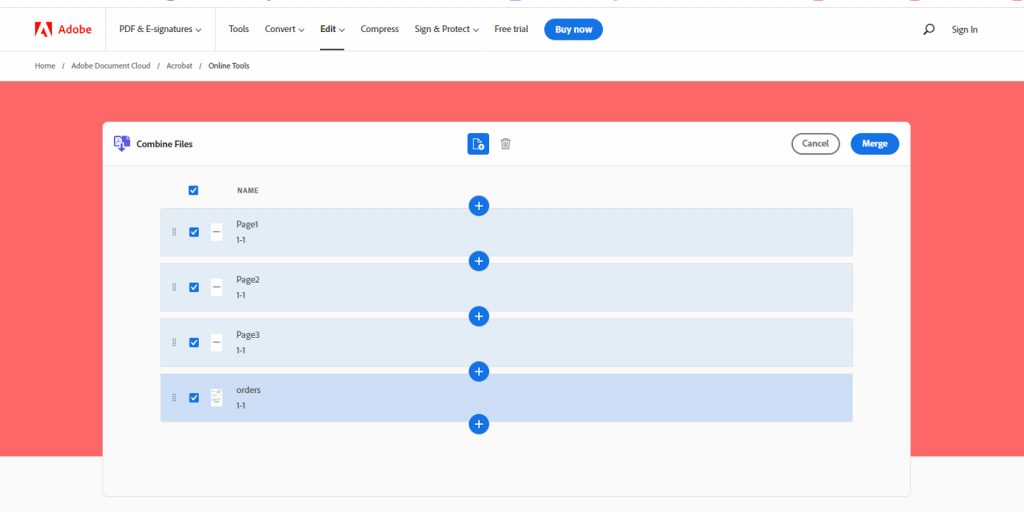Click the search magnifier icon
The image size is (1024, 512).
tap(929, 29)
